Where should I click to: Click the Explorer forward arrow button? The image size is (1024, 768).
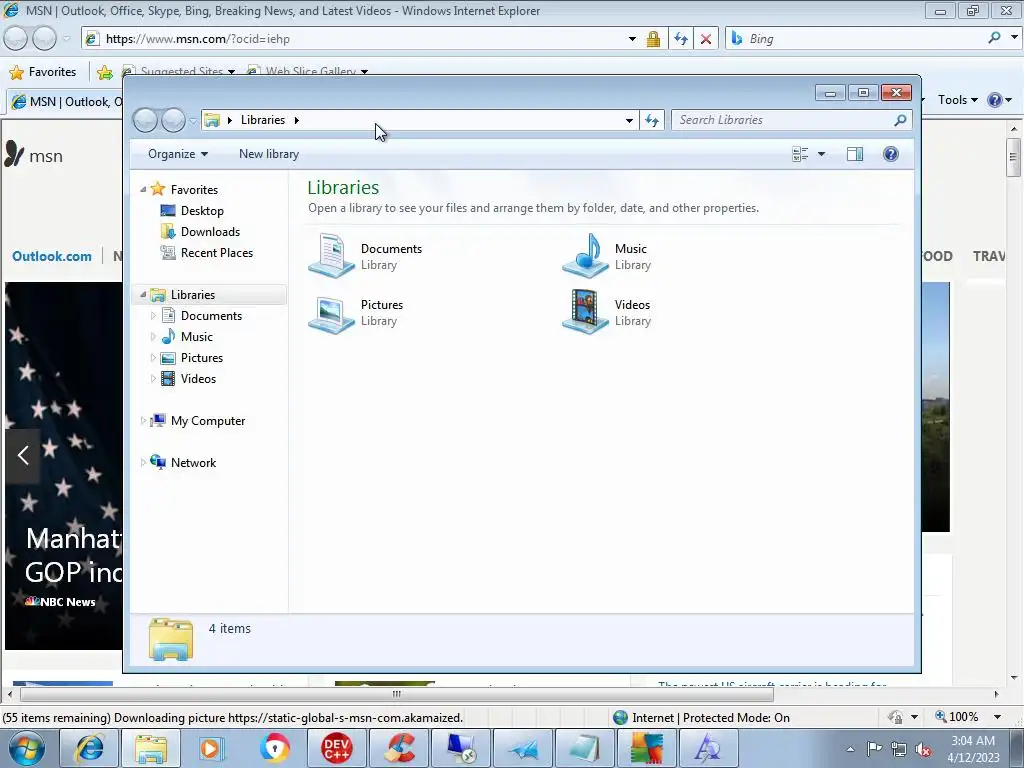point(173,120)
